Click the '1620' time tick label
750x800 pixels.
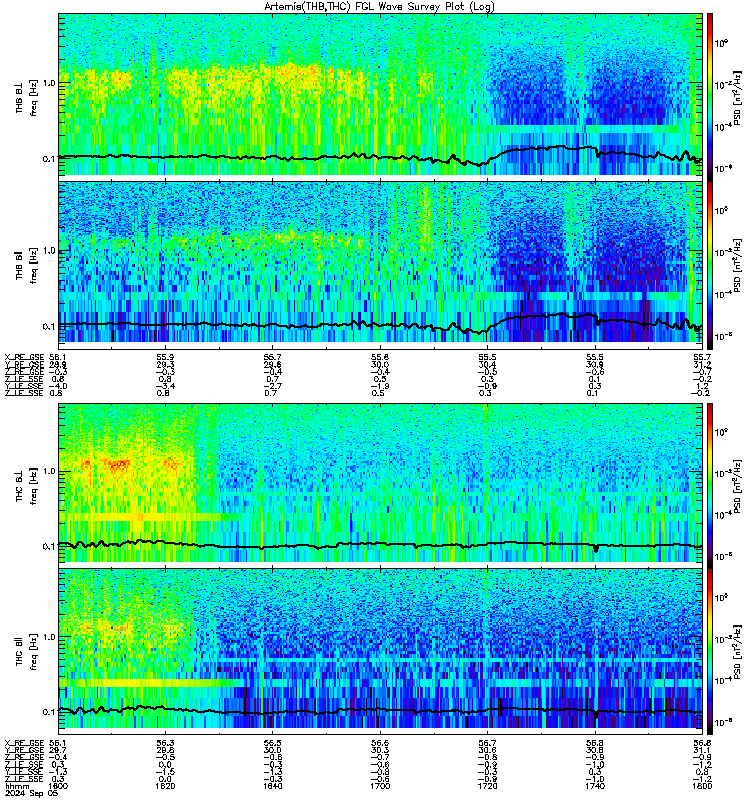[x=165, y=786]
